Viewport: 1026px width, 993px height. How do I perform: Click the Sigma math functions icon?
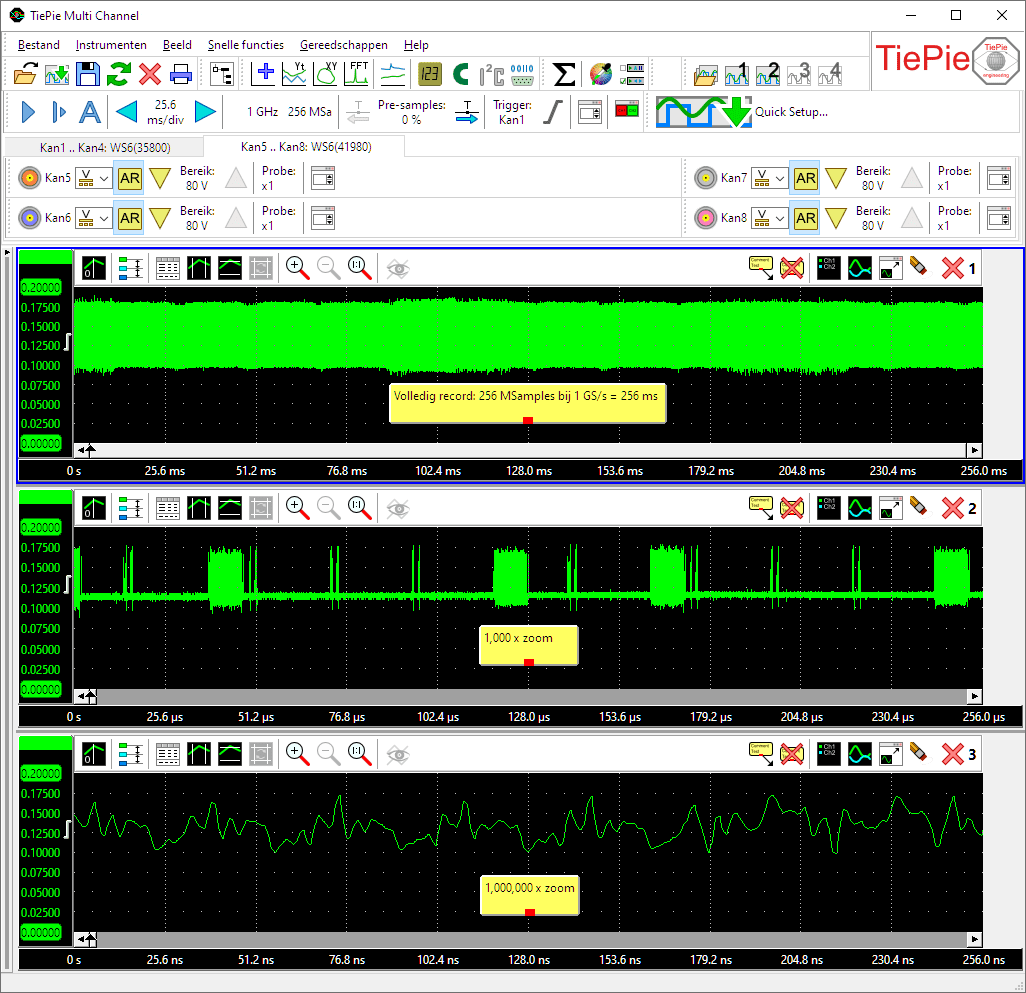tap(564, 73)
